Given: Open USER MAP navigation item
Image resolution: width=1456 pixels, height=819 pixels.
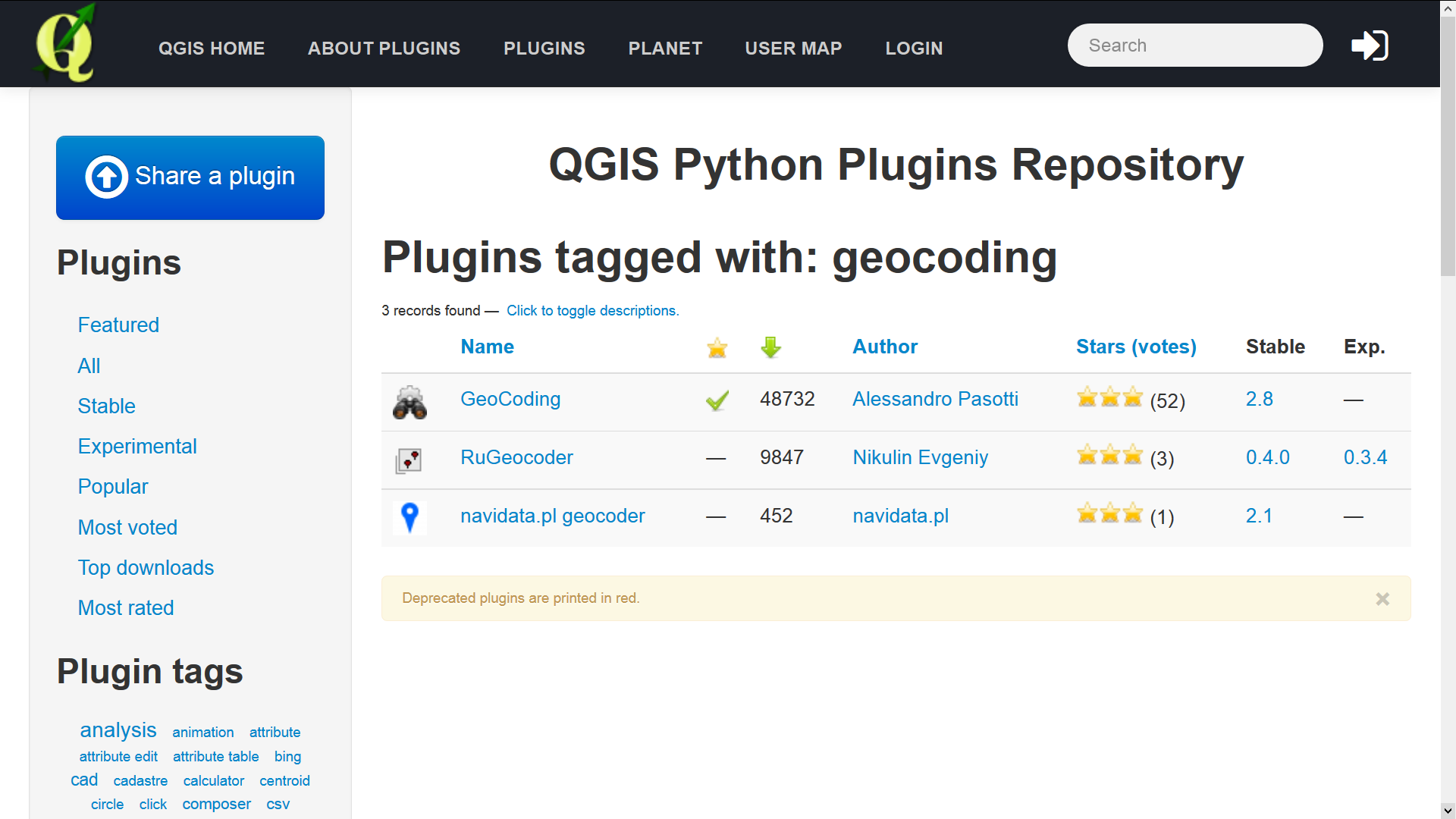Looking at the screenshot, I should coord(793,49).
